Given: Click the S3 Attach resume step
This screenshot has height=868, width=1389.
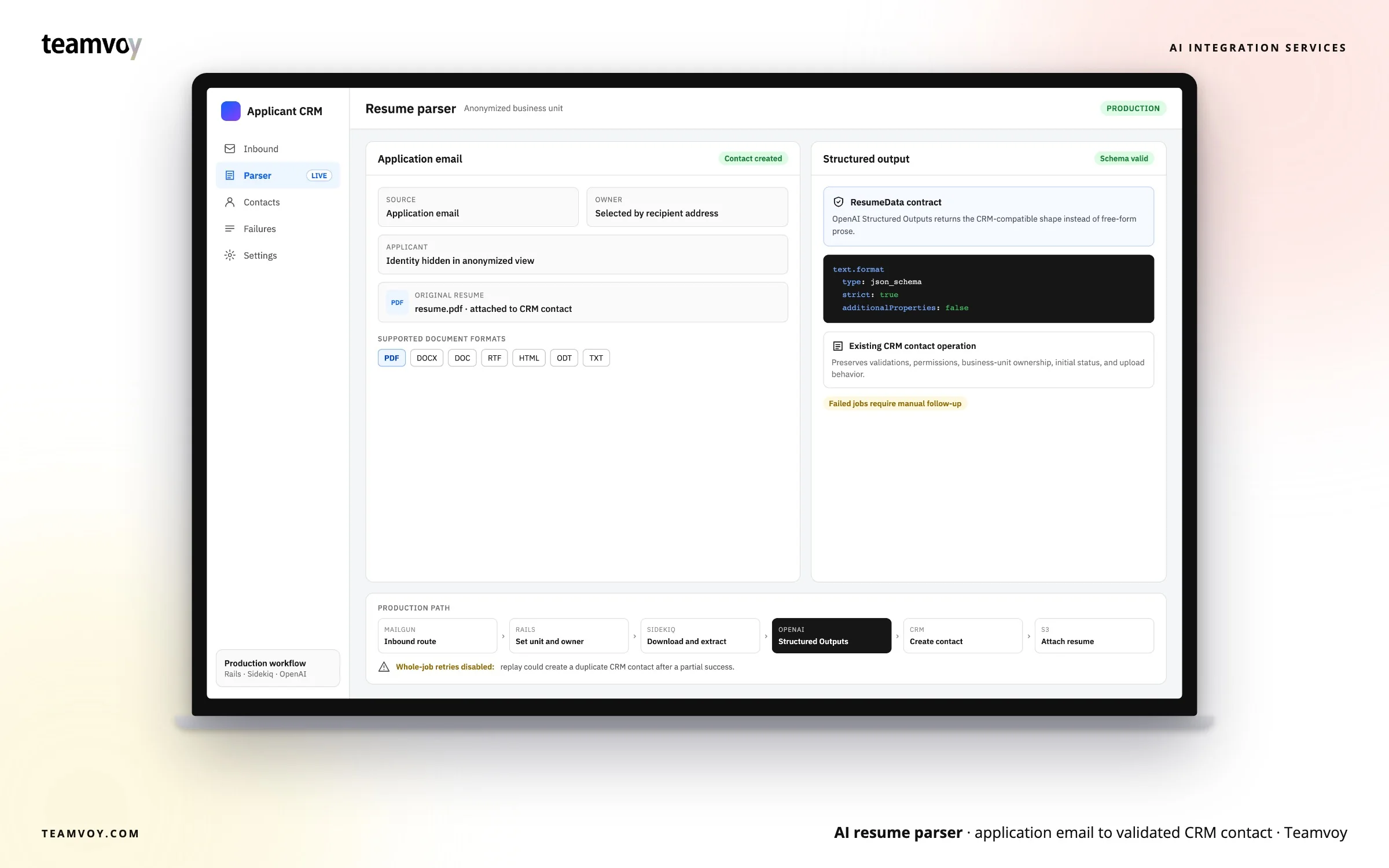Looking at the screenshot, I should click(x=1094, y=635).
